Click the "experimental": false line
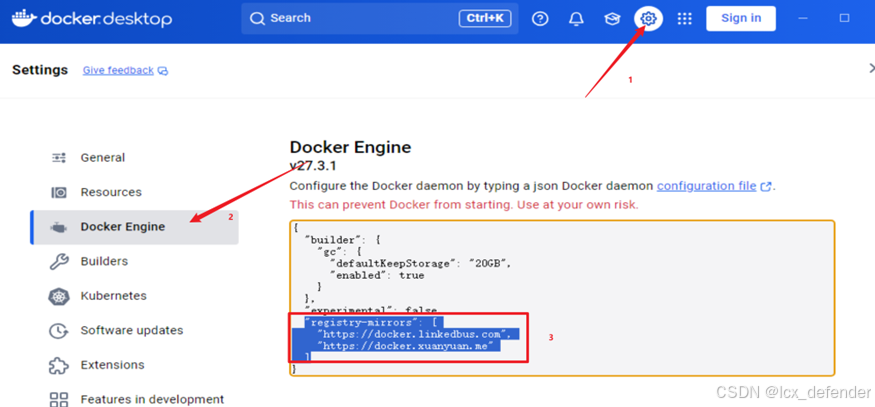This screenshot has width=875, height=407. coord(371,310)
